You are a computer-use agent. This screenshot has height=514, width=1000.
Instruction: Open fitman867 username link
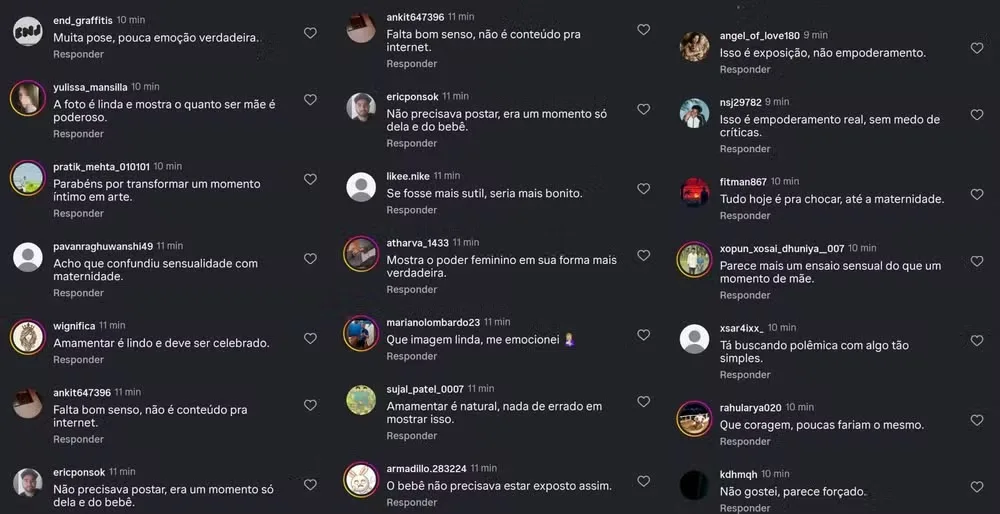tap(744, 182)
